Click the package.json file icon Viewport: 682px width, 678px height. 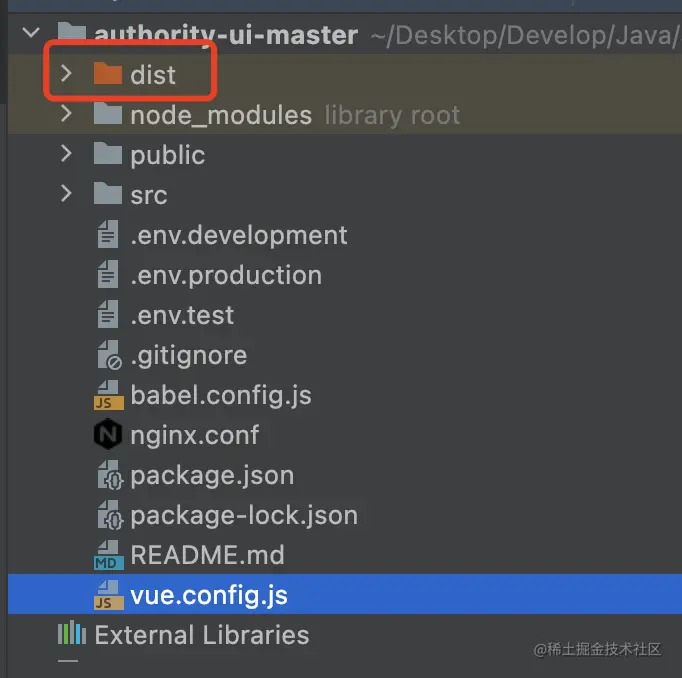coord(110,475)
